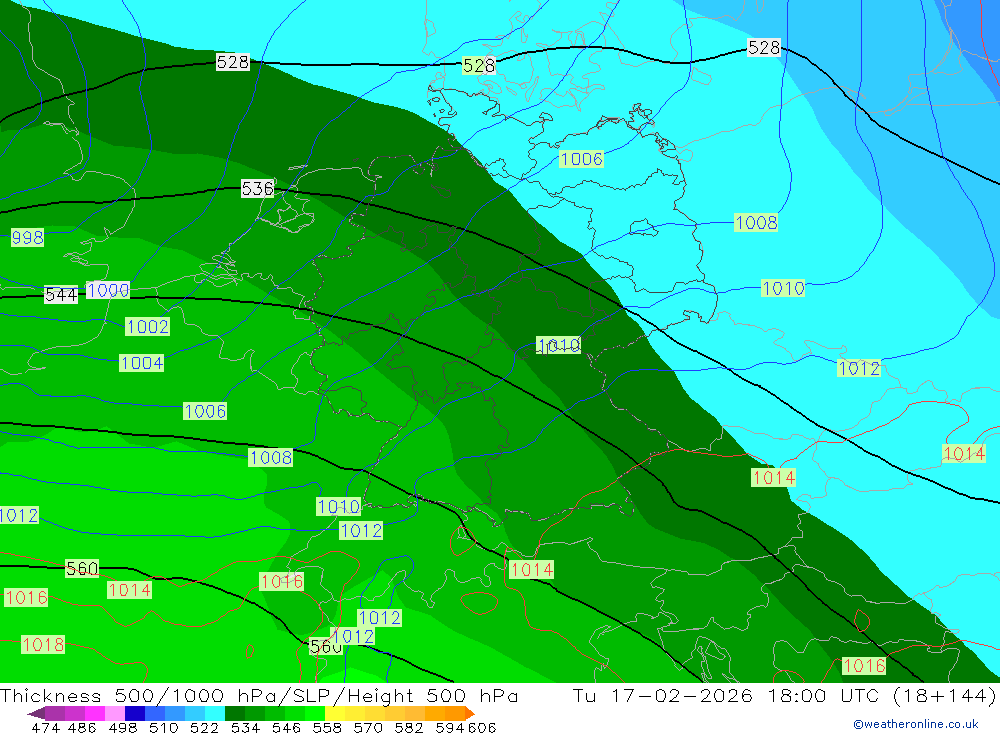The height and width of the screenshot is (733, 1000).
Task: Click the 486 legend value
Action: pyautogui.click(x=82, y=727)
